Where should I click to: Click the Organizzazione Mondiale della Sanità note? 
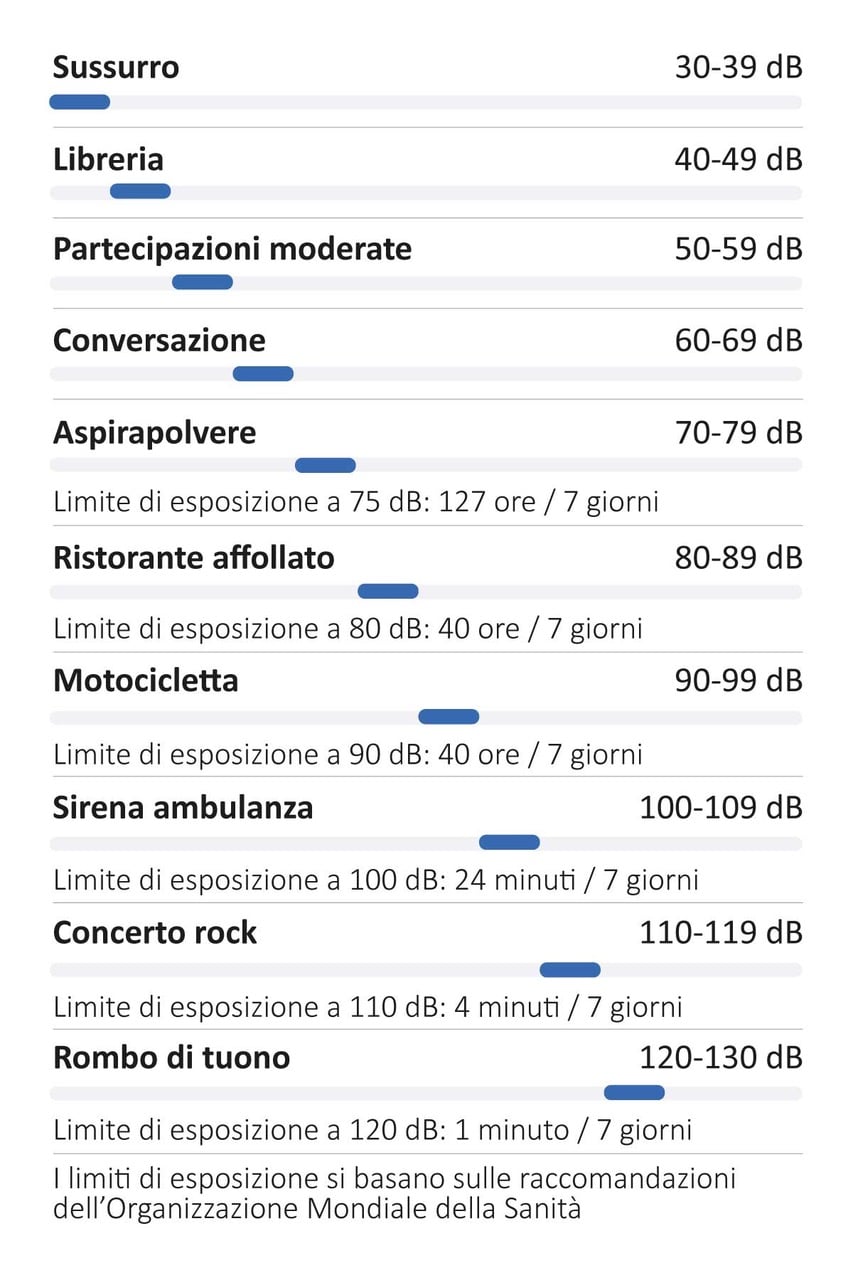[x=395, y=1192]
